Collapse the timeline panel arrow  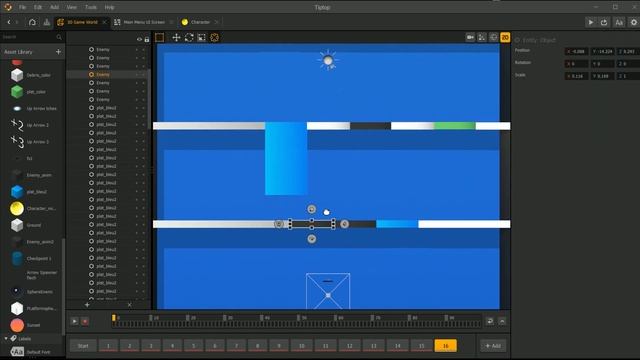pyautogui.click(x=502, y=321)
